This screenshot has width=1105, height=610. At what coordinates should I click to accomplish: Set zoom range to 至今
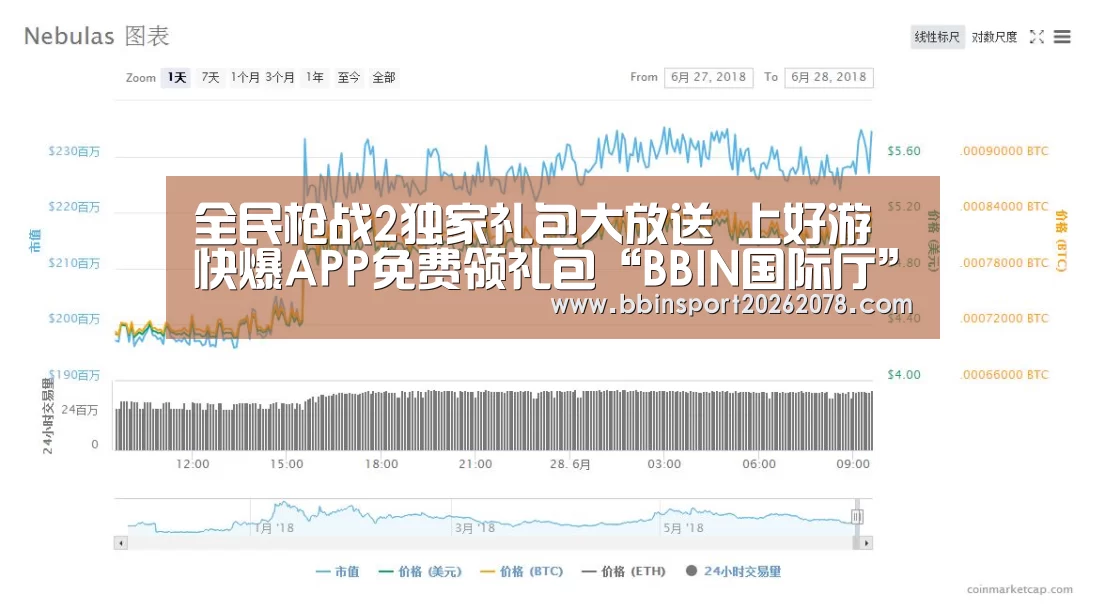pyautogui.click(x=348, y=77)
